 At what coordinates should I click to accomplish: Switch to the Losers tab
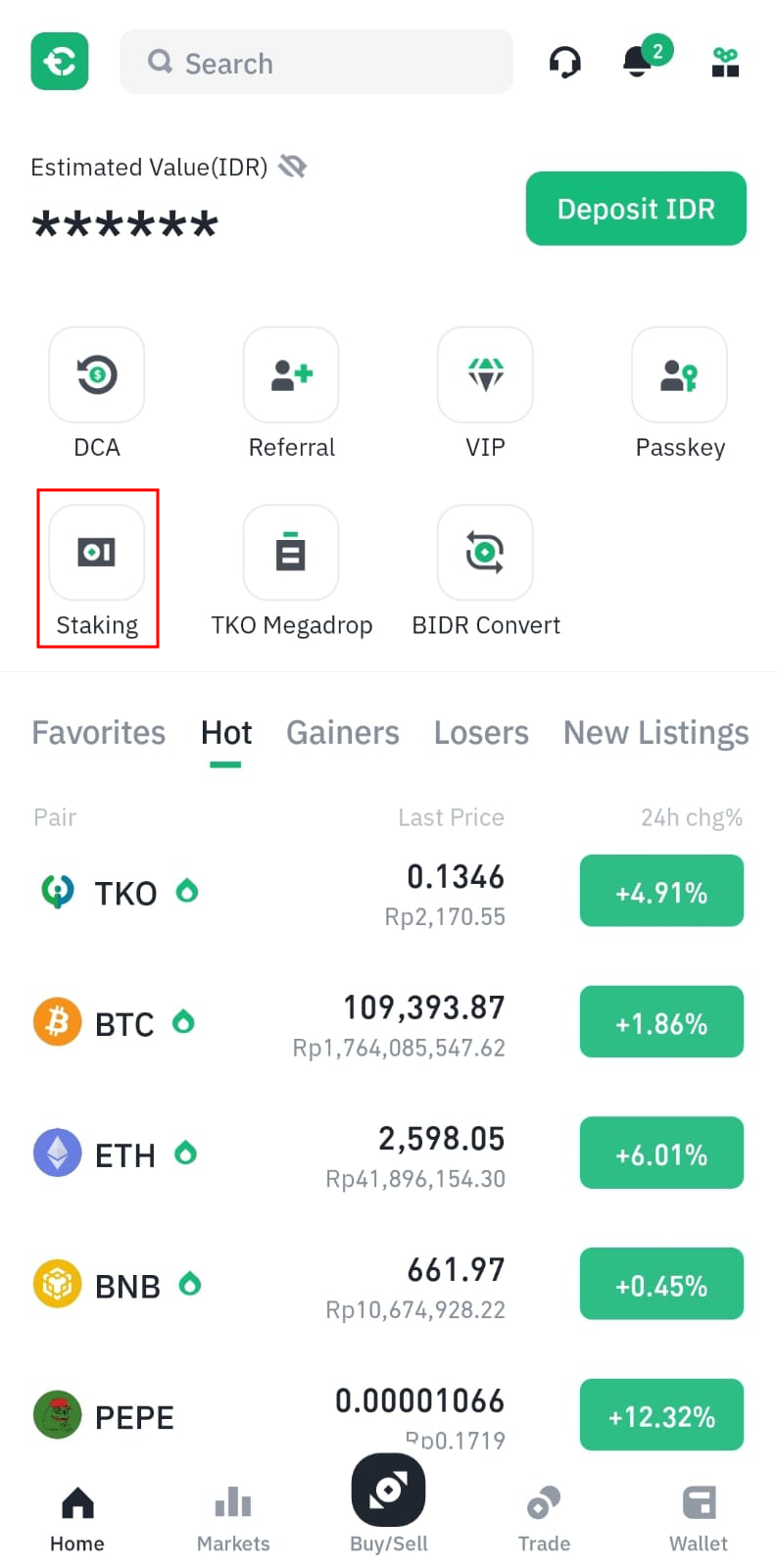481,732
